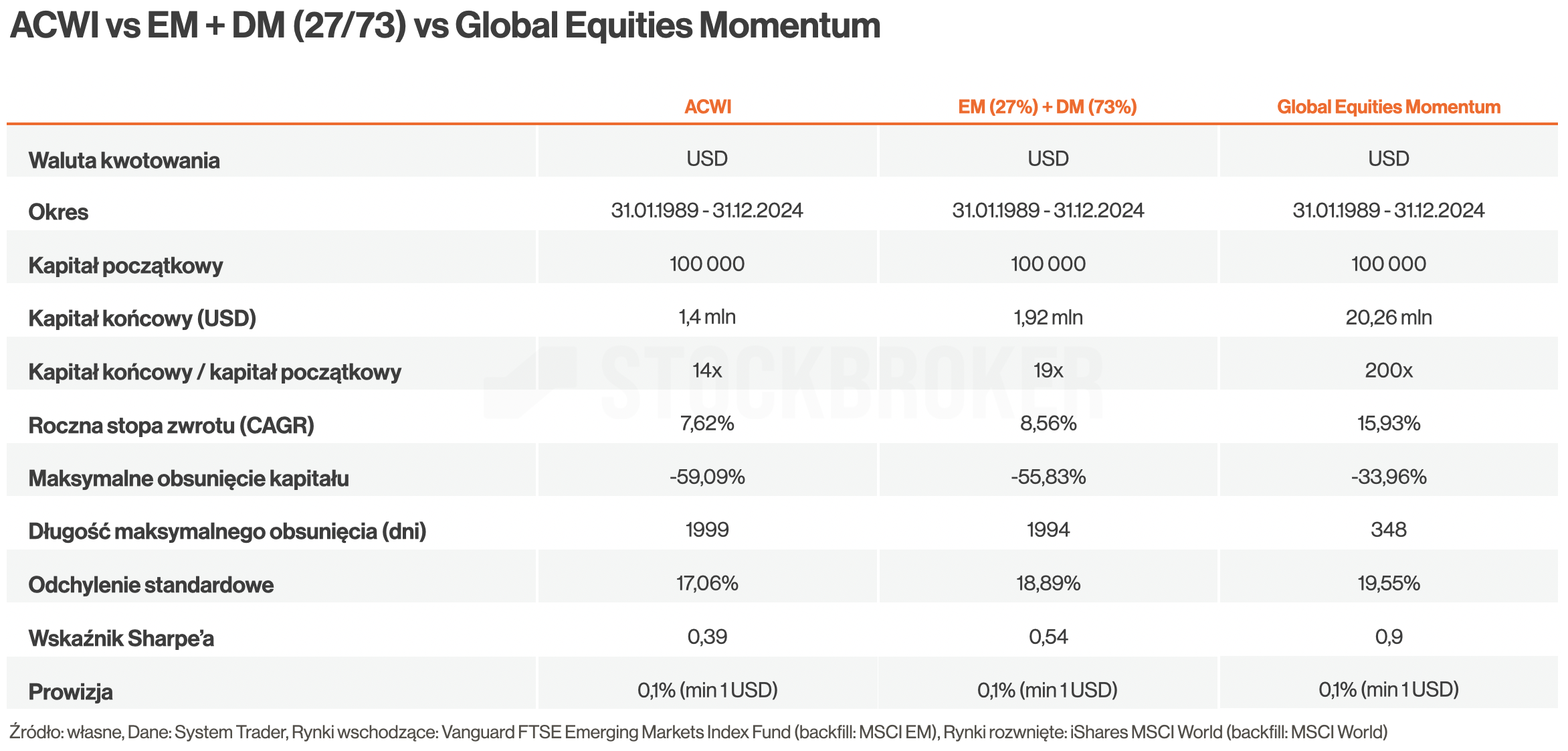Viewport: 1568px width, 751px height.
Task: Select the Global Equities Momentum column header
Action: pyautogui.click(x=1388, y=107)
